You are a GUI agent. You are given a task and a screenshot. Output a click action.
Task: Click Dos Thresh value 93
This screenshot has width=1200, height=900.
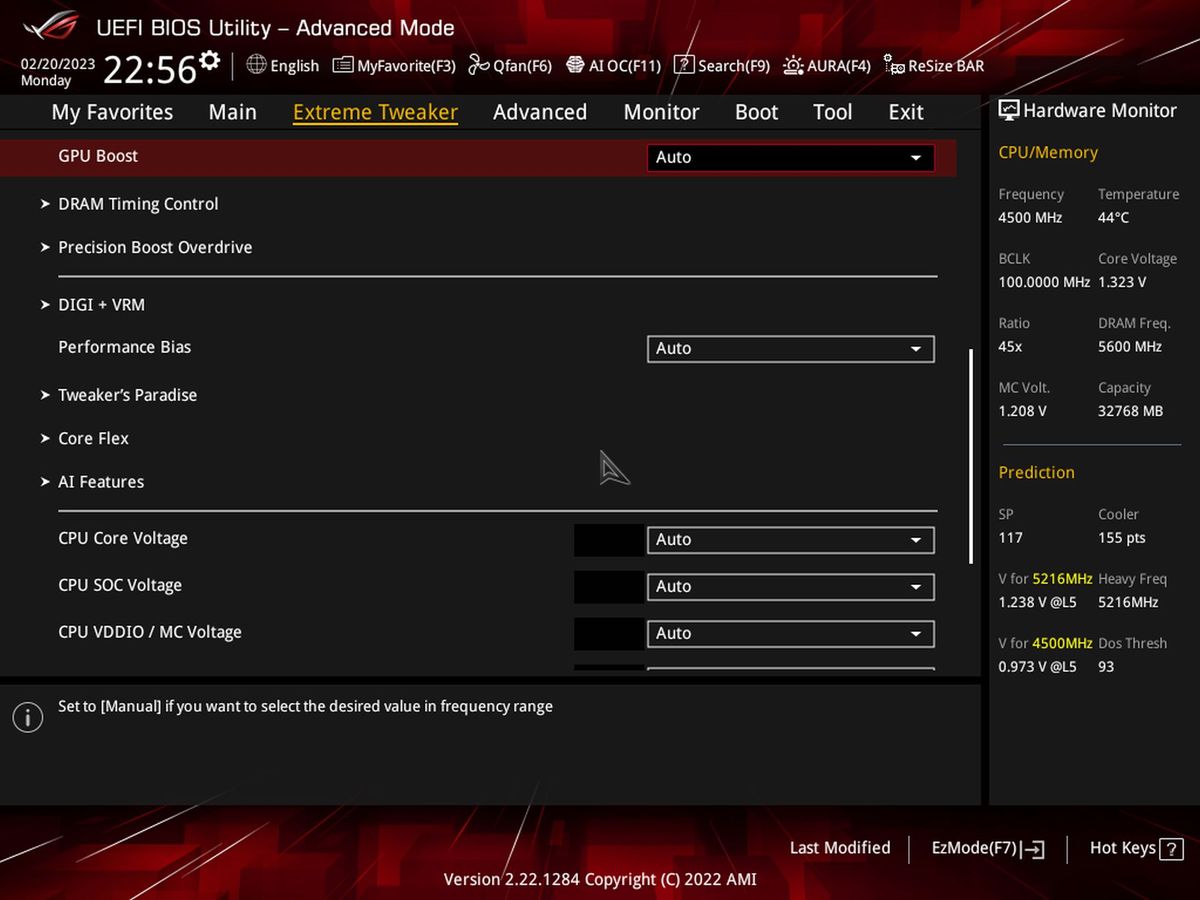pos(1106,667)
